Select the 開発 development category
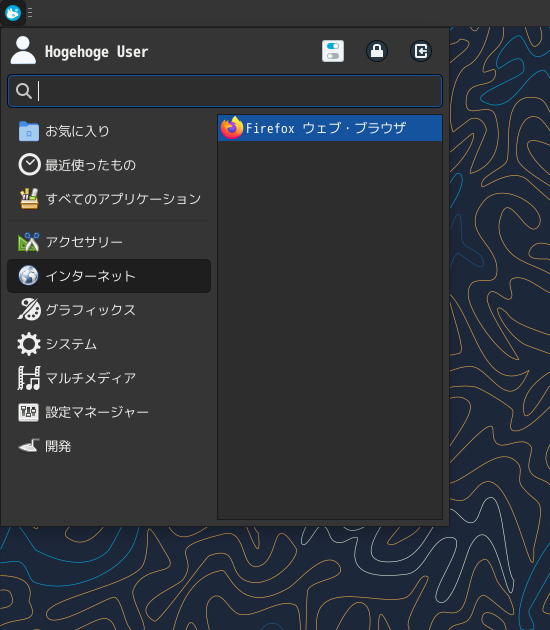The height and width of the screenshot is (630, 550). (x=109, y=446)
